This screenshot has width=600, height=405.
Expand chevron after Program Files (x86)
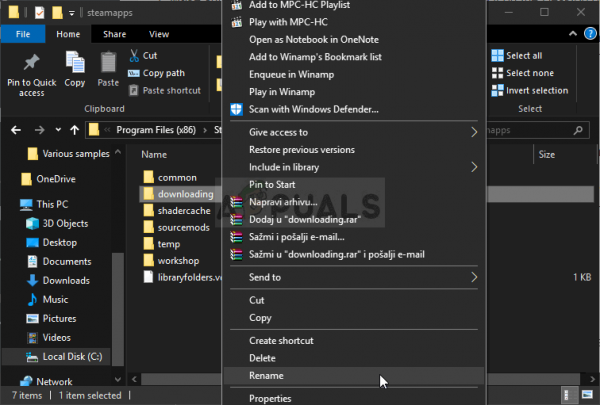pyautogui.click(x=205, y=131)
